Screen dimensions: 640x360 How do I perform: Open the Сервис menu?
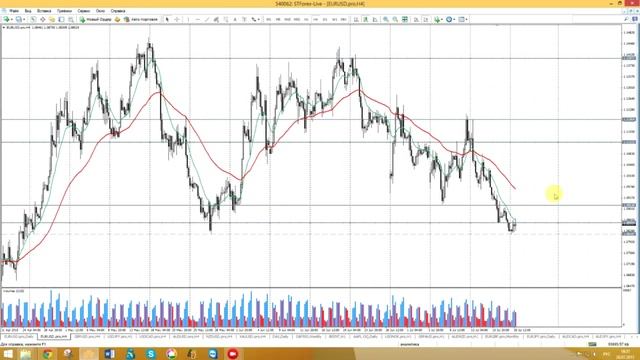point(84,11)
